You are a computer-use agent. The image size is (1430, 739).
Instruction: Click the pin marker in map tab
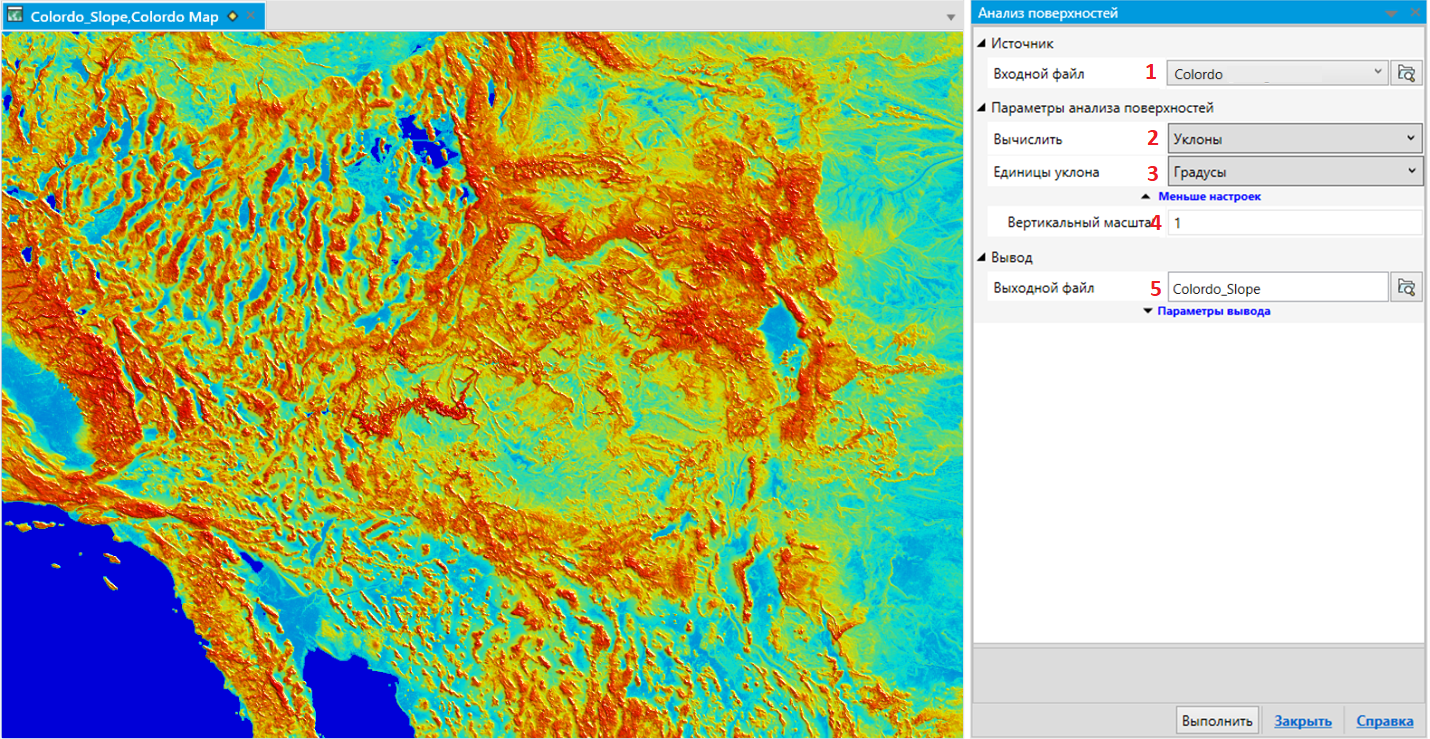[233, 17]
